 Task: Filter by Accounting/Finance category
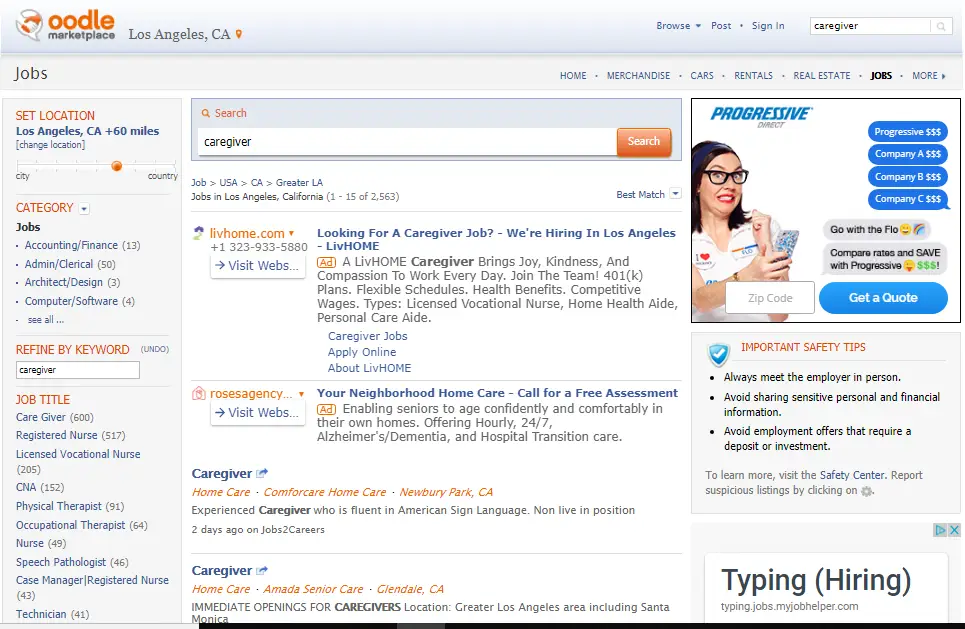[71, 246]
